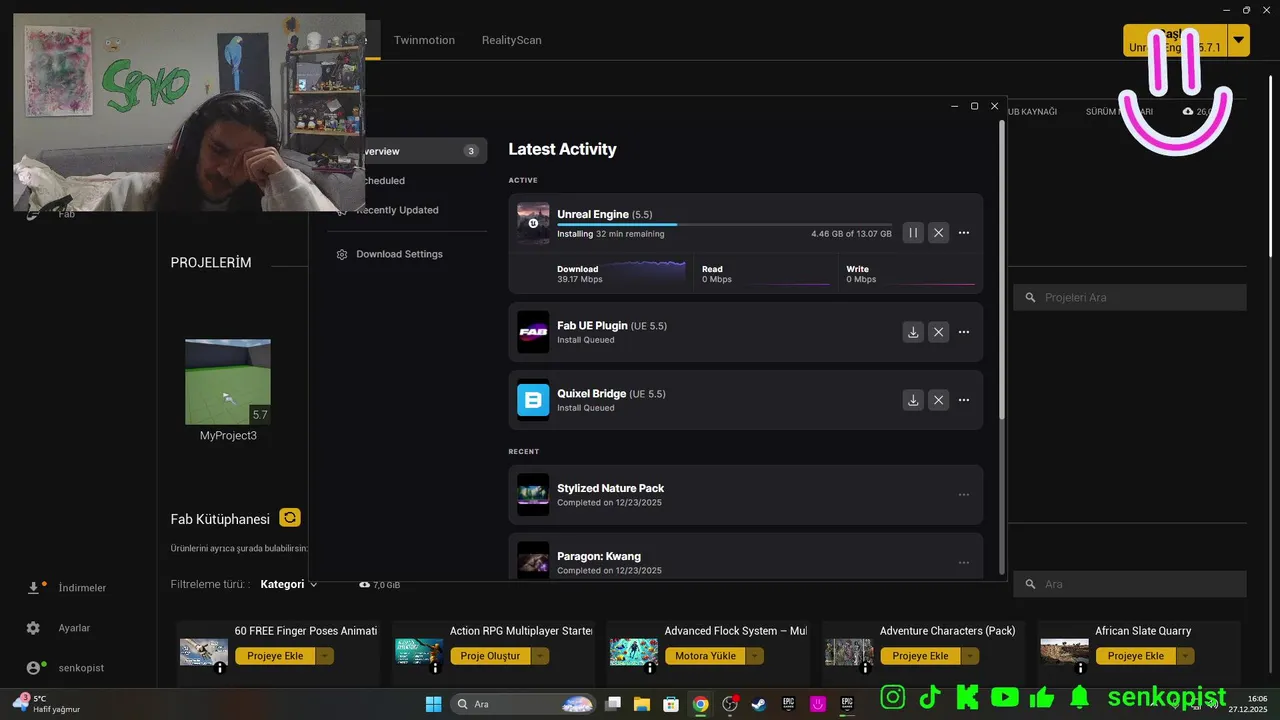
Task: Show info for Advanced Flock System asset
Action: click(x=650, y=668)
